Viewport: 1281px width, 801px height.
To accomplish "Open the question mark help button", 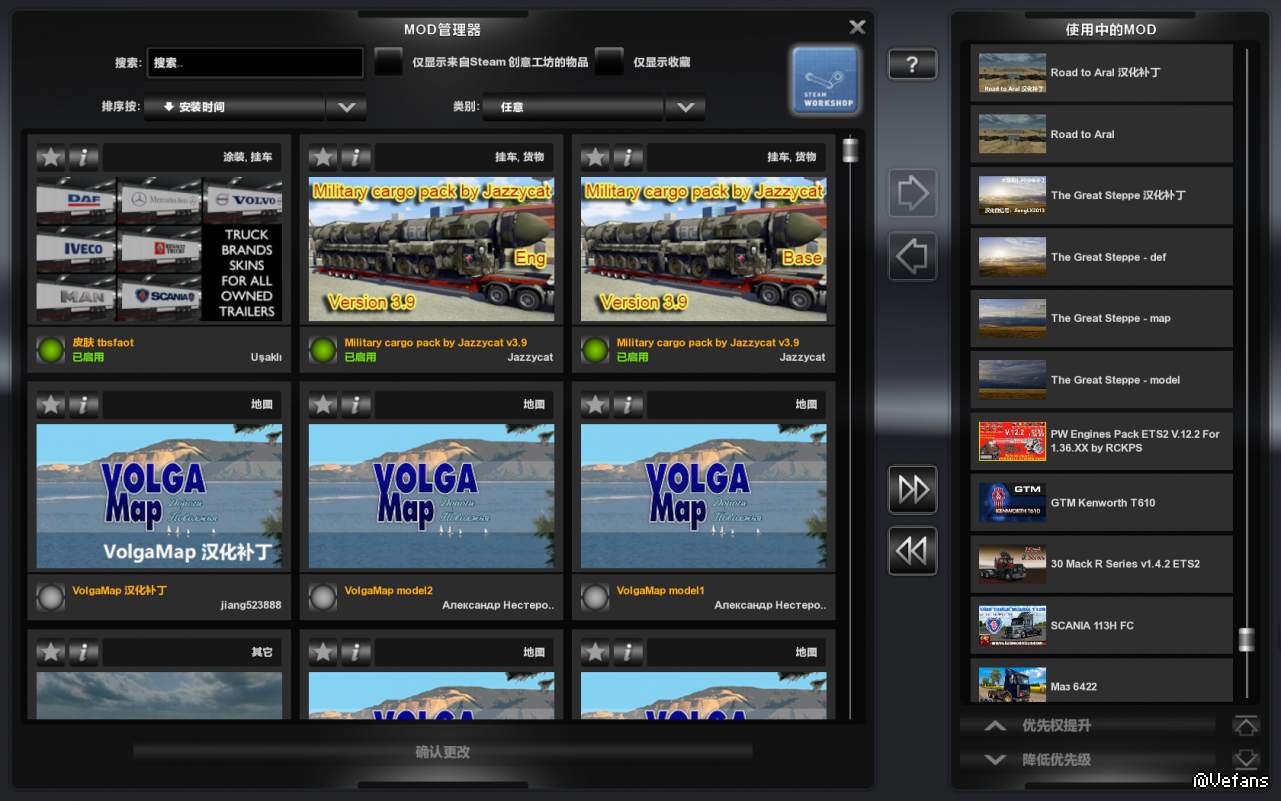I will point(912,65).
